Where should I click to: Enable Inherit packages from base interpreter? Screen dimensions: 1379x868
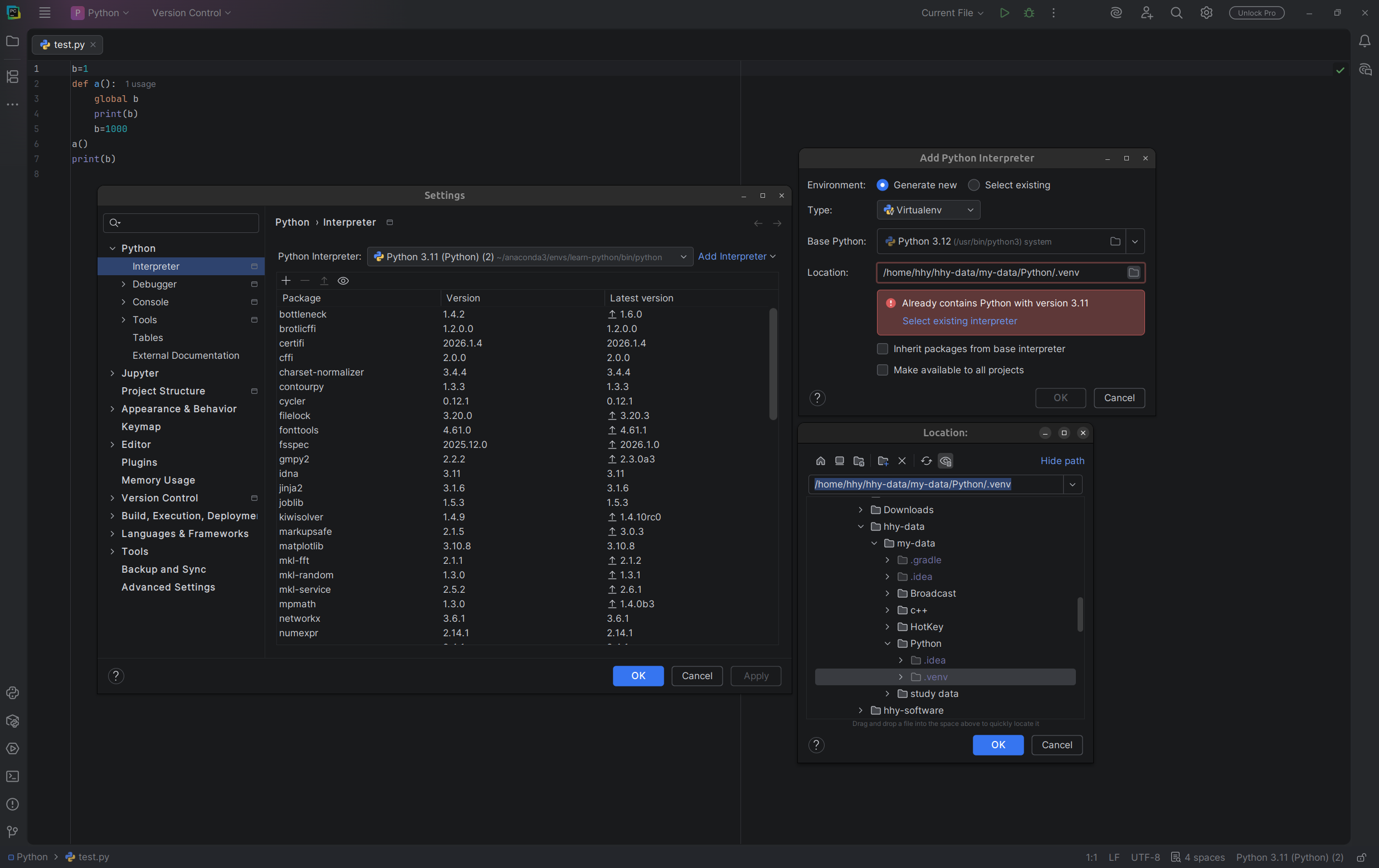click(x=883, y=349)
